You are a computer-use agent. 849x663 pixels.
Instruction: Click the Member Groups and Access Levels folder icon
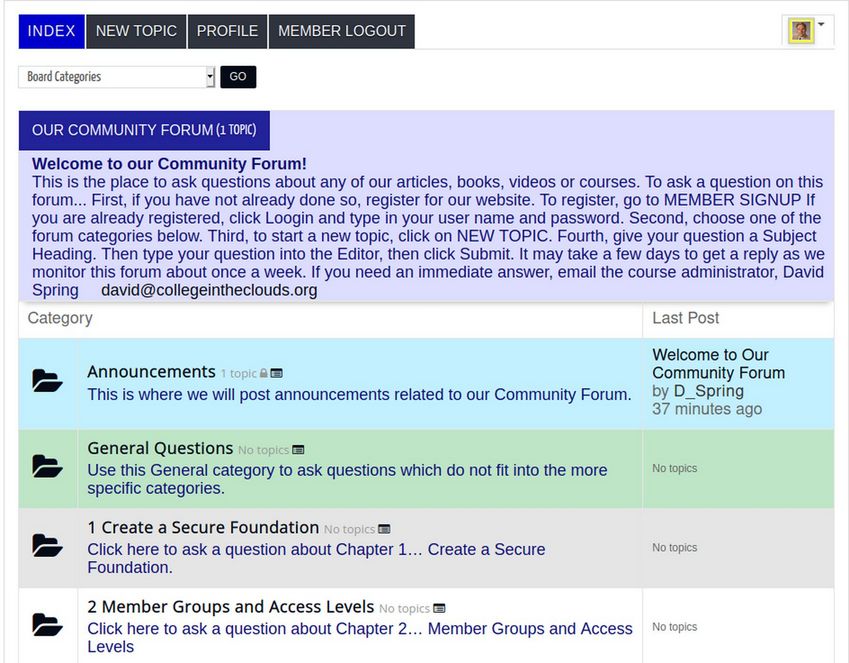tap(47, 625)
